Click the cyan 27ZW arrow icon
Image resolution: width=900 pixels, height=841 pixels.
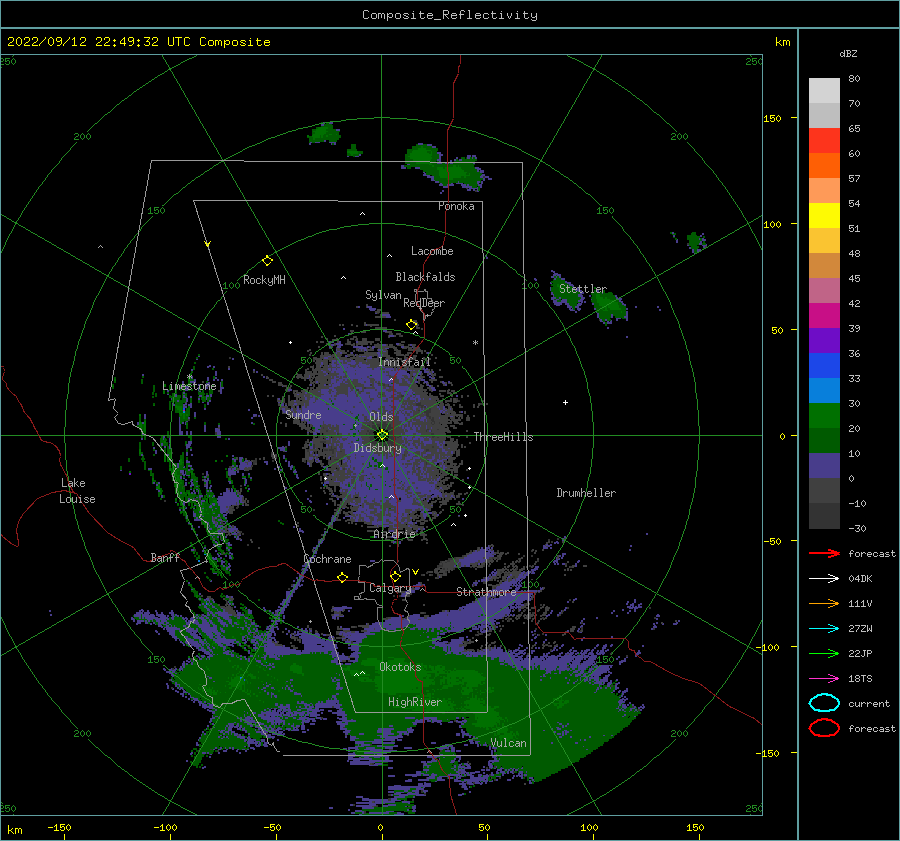coord(824,628)
